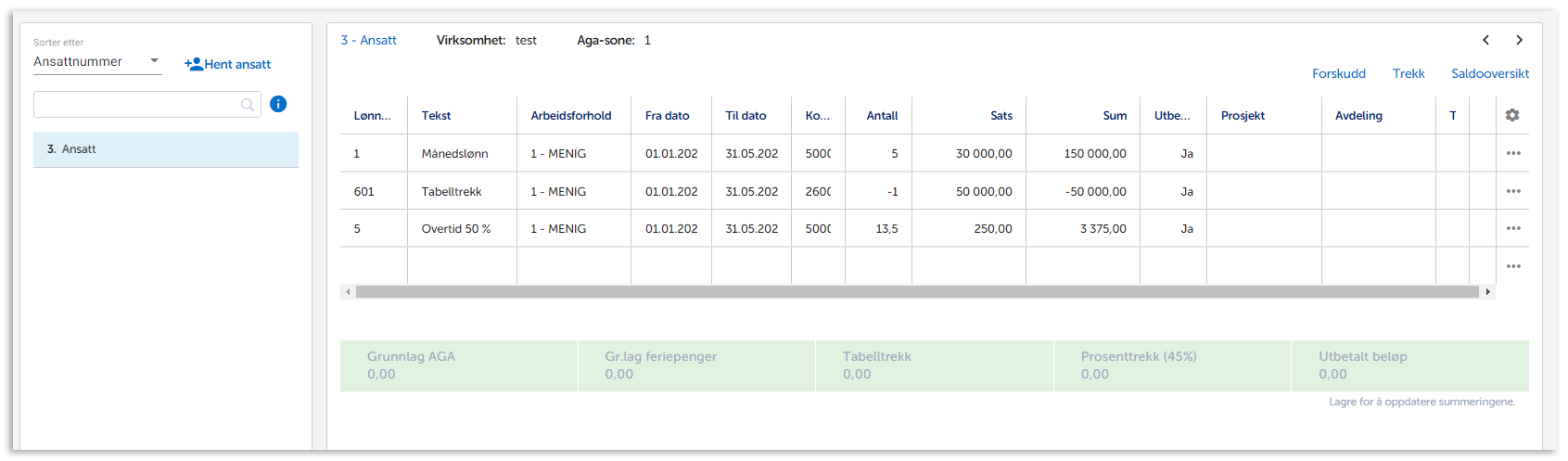Open the Trekk link
The image size is (1568, 461).
point(1408,73)
